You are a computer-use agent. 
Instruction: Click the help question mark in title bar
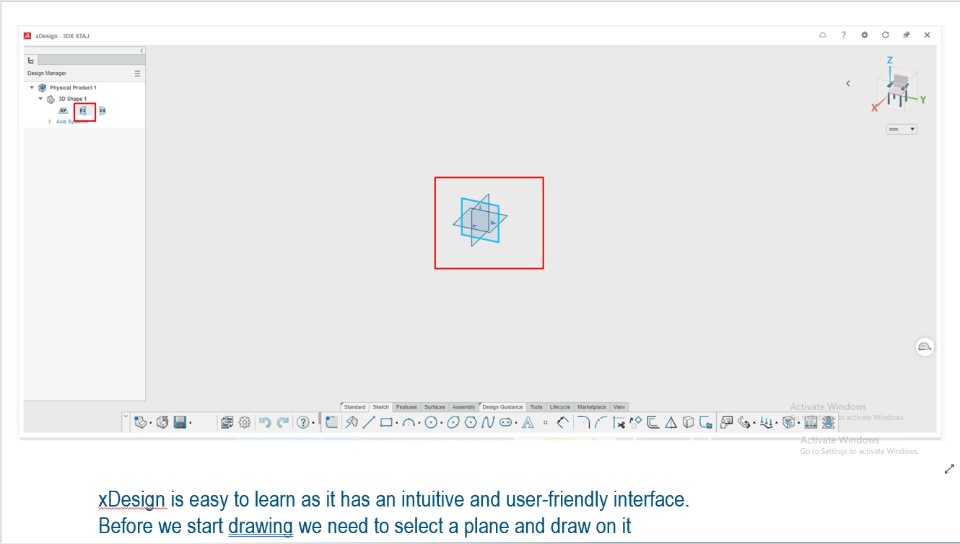[844, 35]
